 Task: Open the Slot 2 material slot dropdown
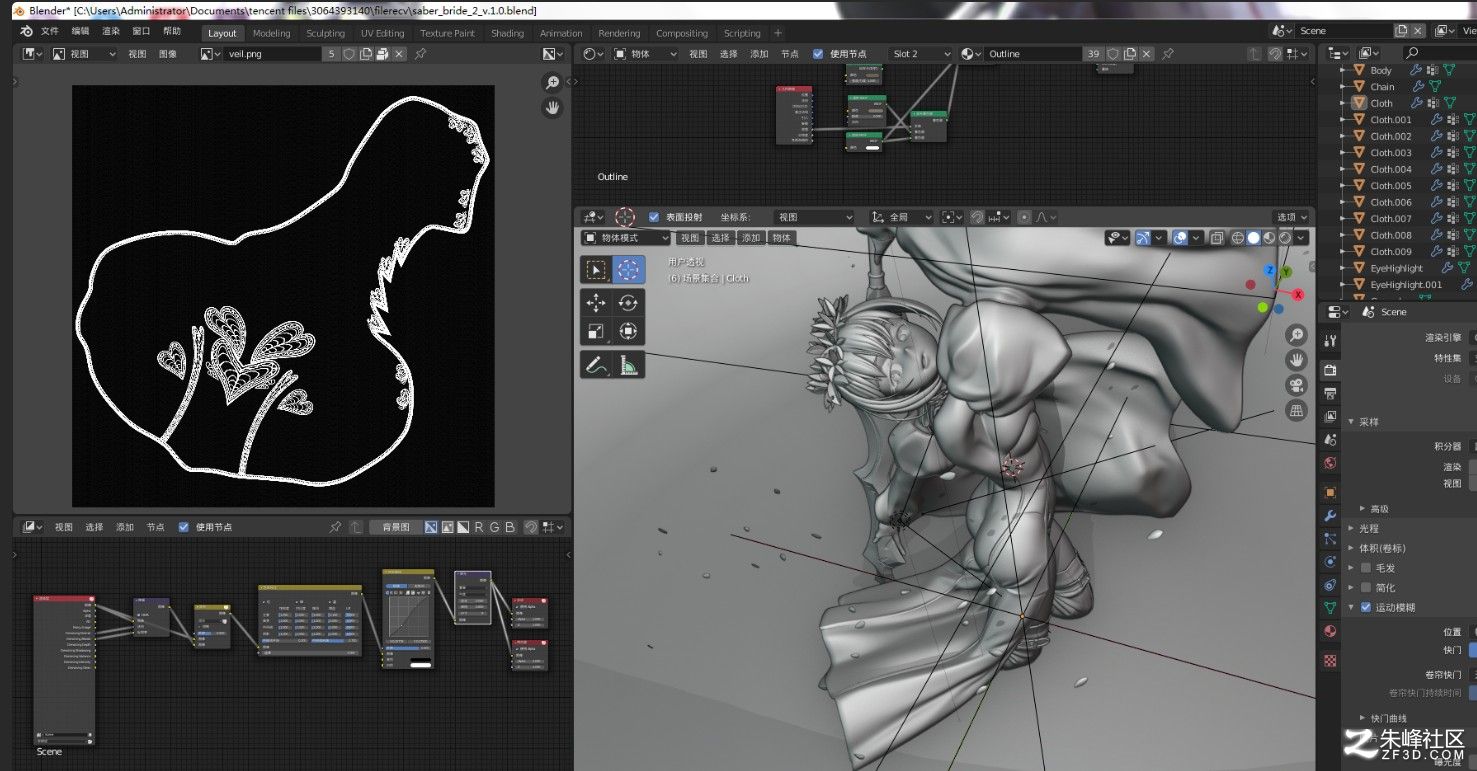coord(920,54)
